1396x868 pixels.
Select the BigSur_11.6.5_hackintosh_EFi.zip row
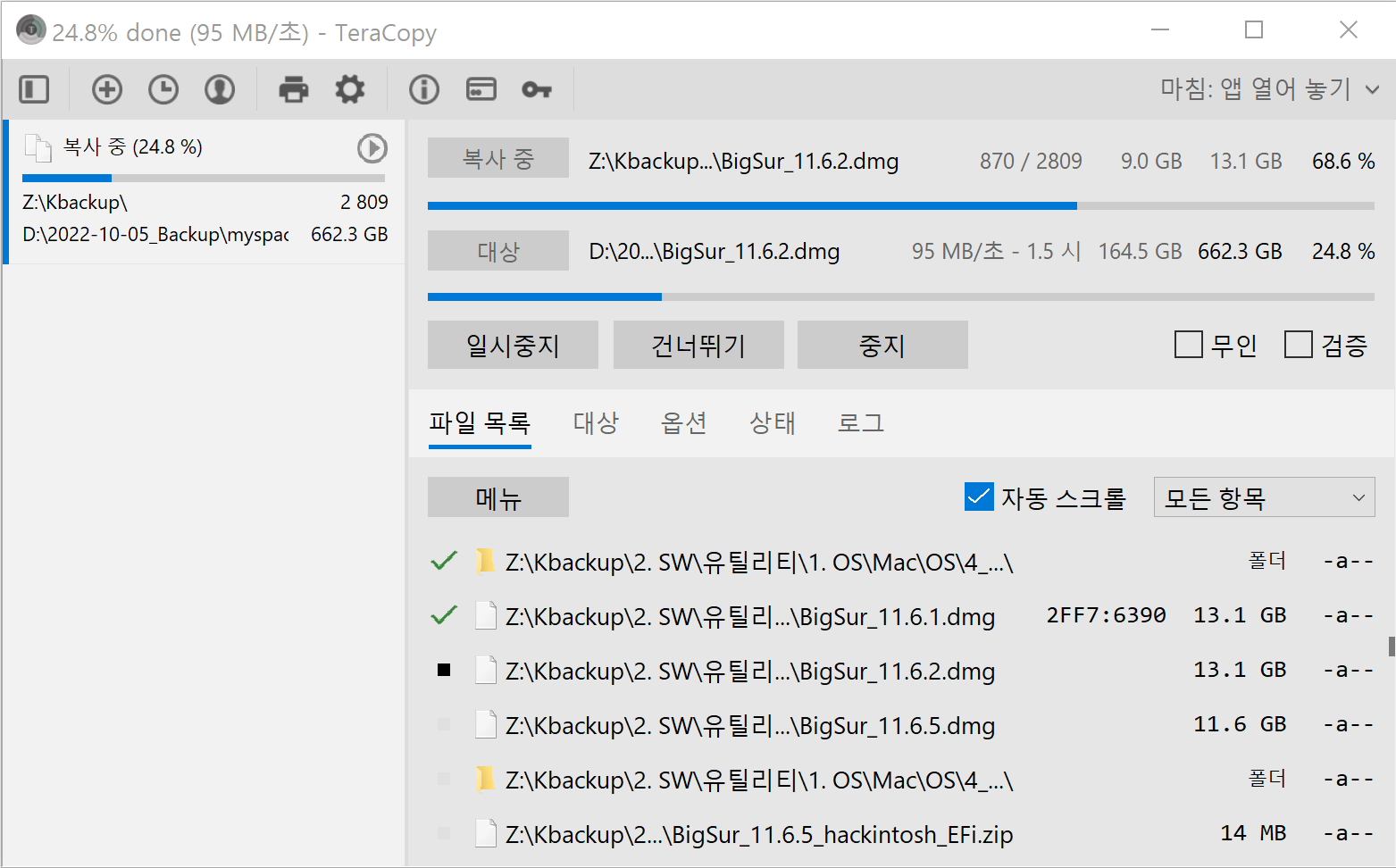click(901, 833)
